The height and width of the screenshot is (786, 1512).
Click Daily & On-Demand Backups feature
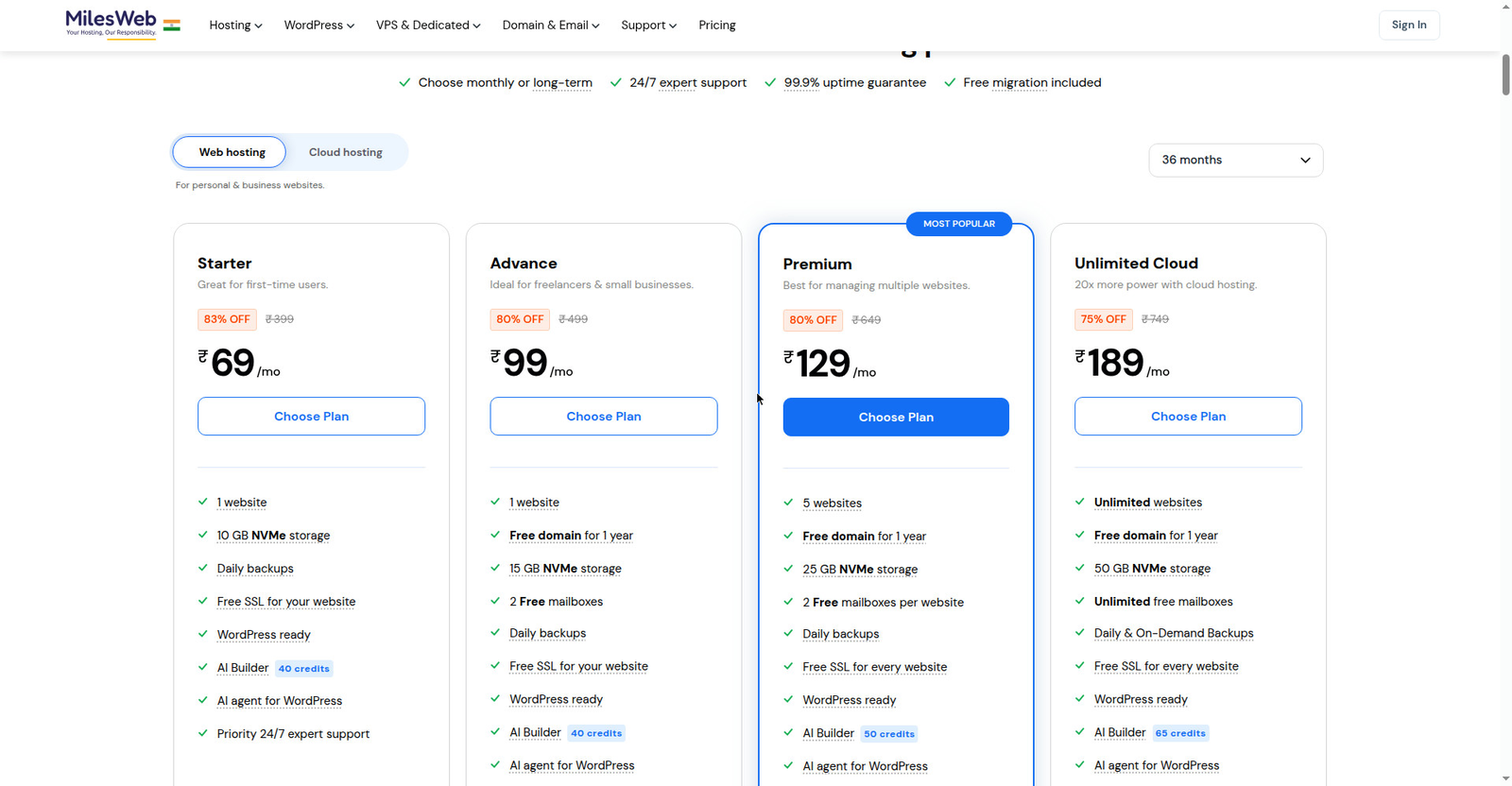point(1174,634)
